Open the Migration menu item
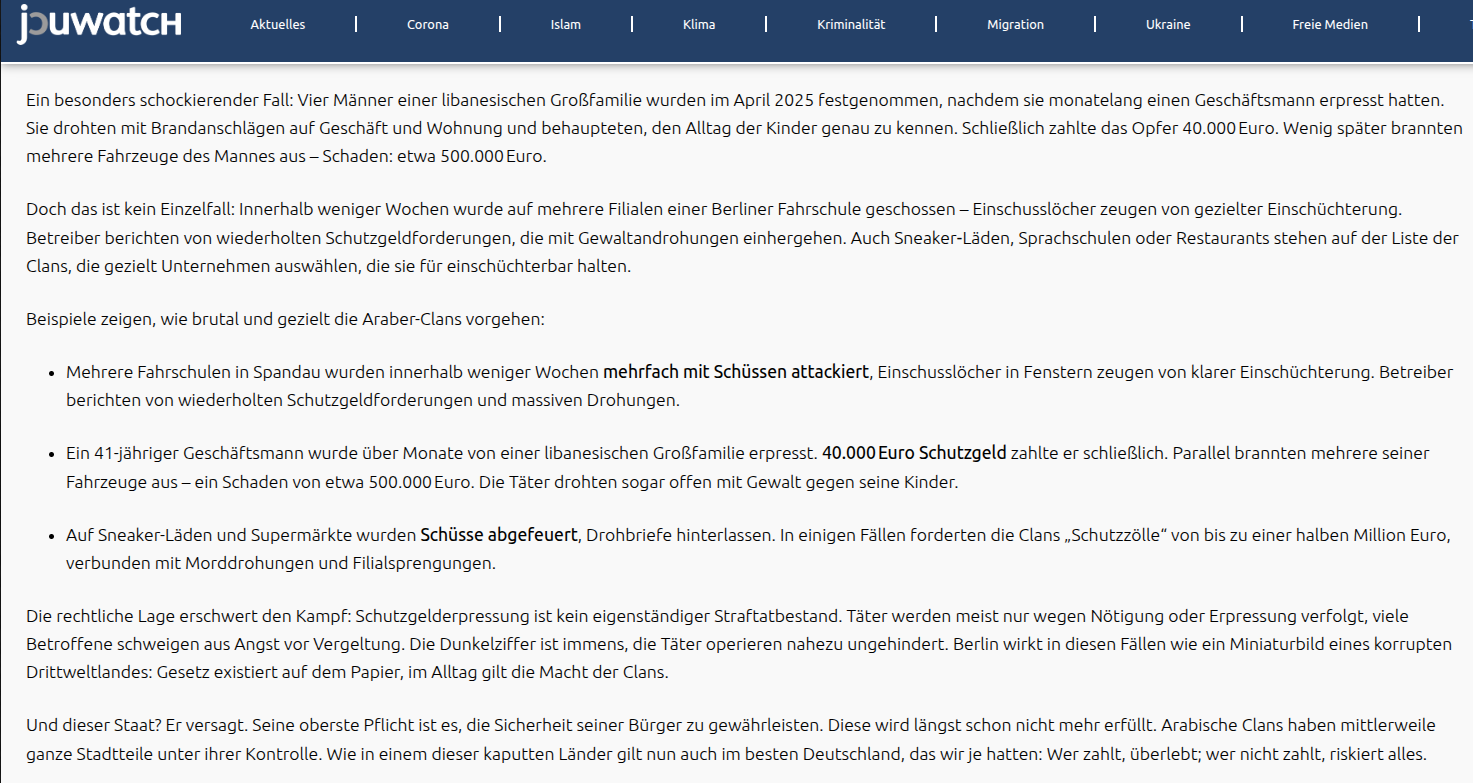 pos(1015,24)
